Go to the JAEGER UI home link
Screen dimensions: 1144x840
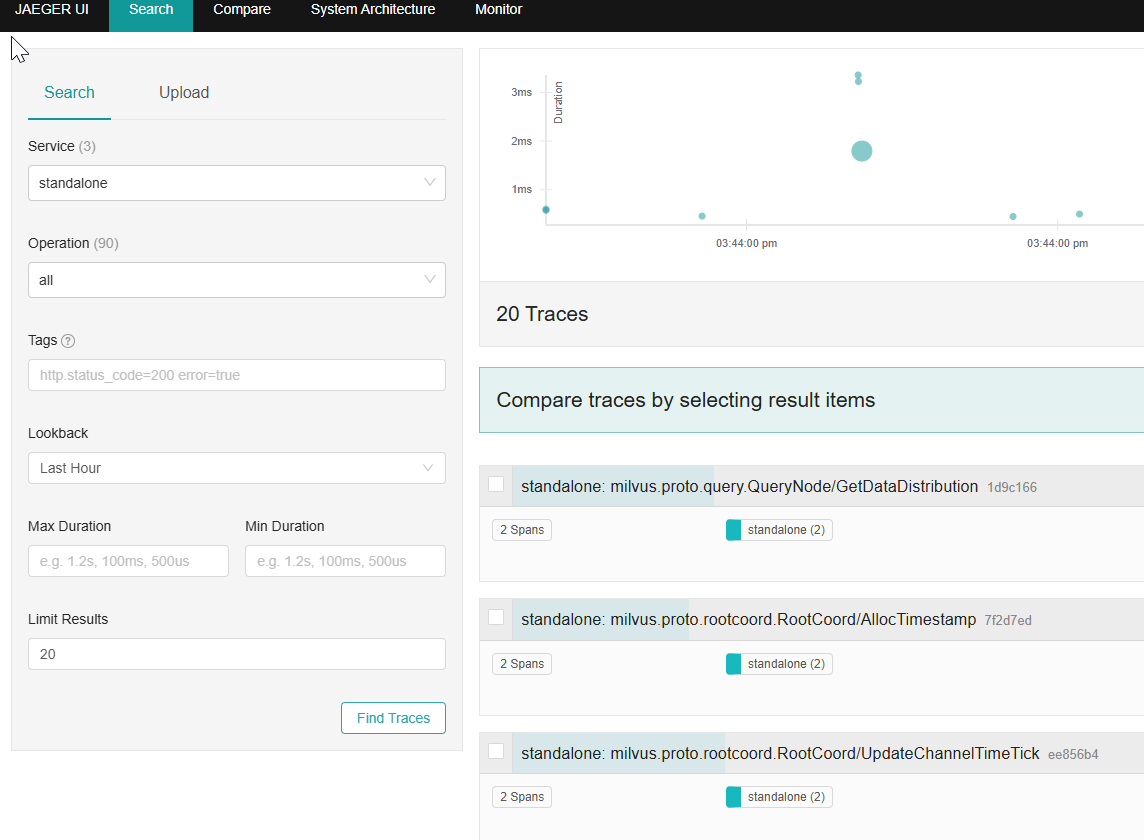tap(52, 9)
